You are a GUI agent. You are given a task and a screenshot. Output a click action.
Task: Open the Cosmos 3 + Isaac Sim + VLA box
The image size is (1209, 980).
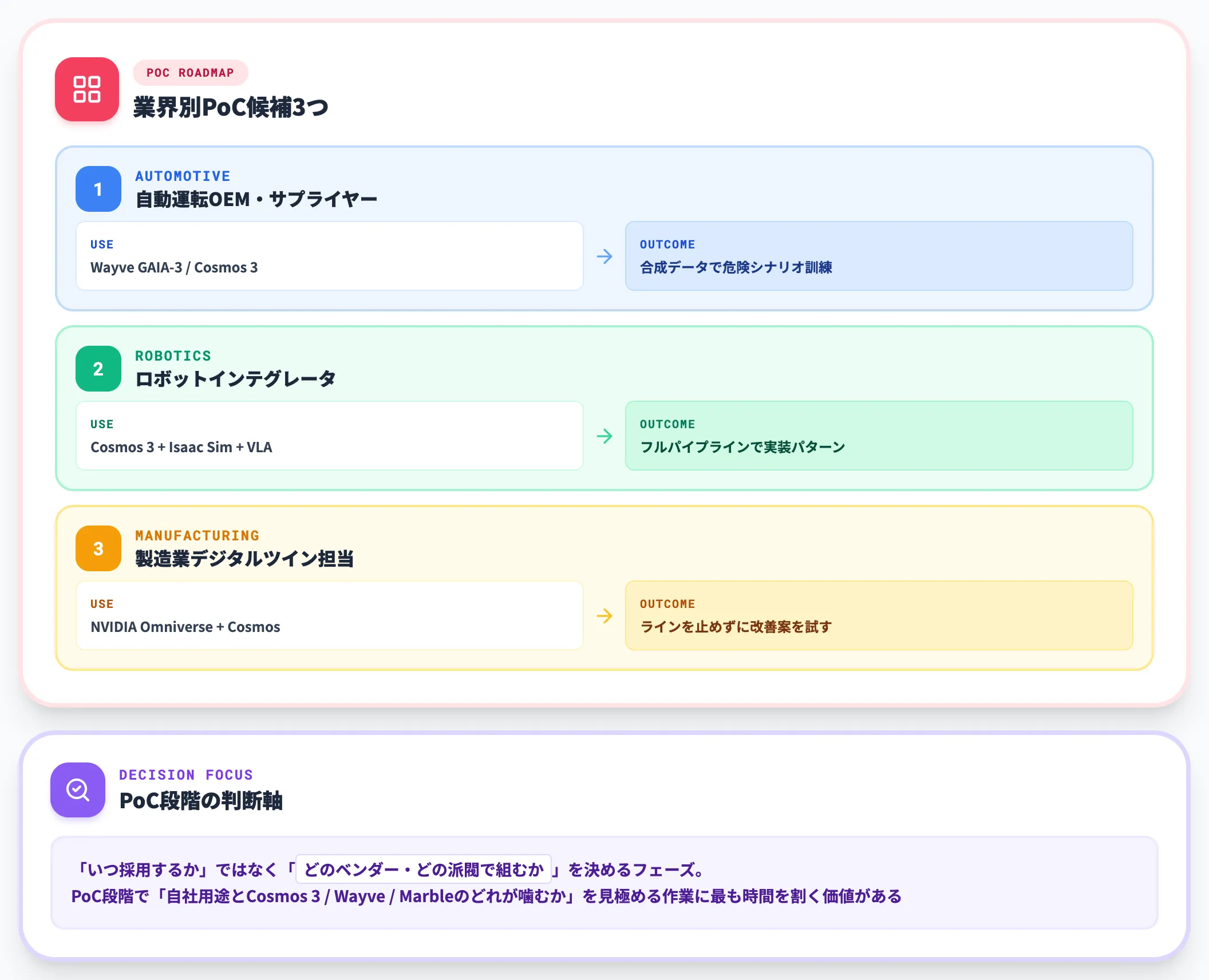pos(330,436)
